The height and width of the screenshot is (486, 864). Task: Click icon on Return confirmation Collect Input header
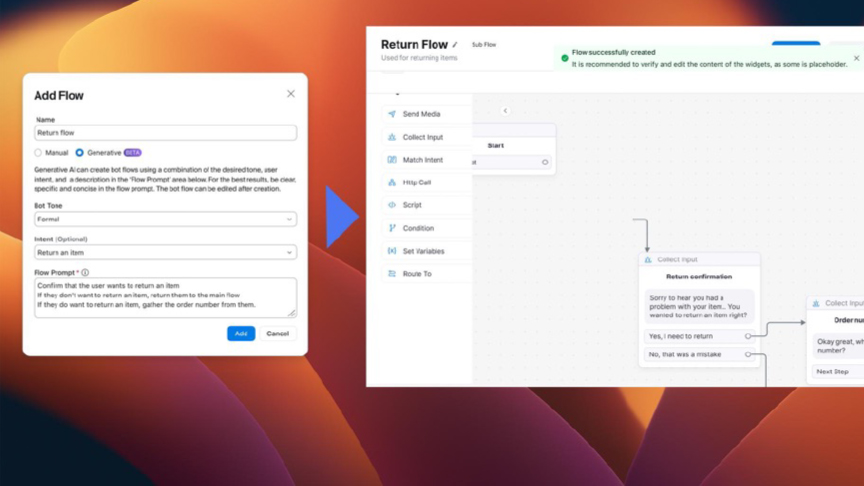[x=648, y=260]
